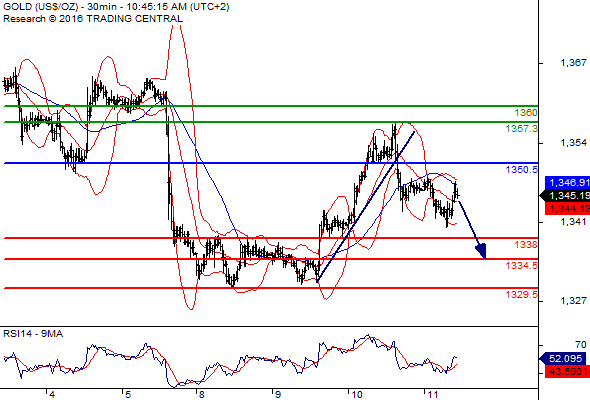
Task: Click the 70 level on RSI axis
Action: [581, 345]
